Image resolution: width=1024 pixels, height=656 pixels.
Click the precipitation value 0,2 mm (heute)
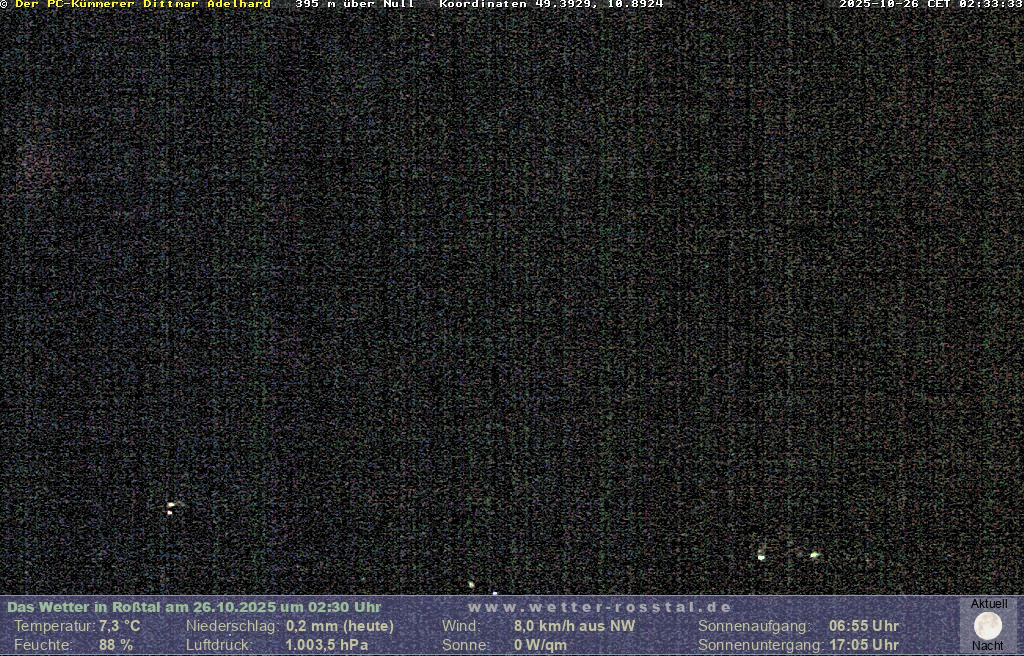pyautogui.click(x=339, y=626)
